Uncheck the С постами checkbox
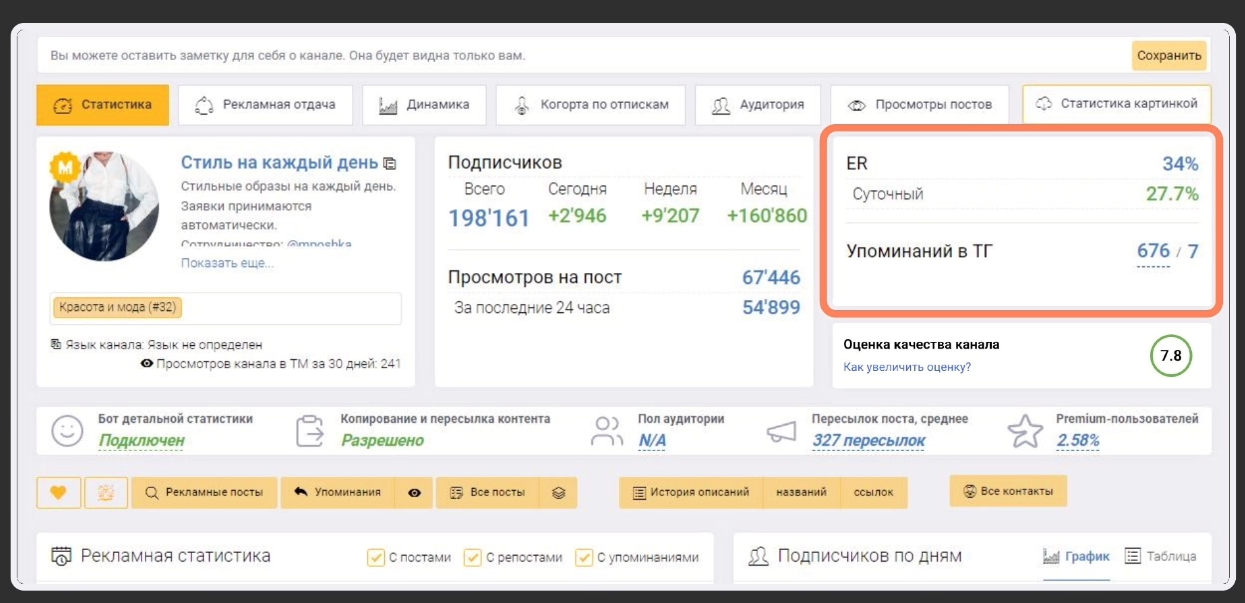 tap(376, 557)
